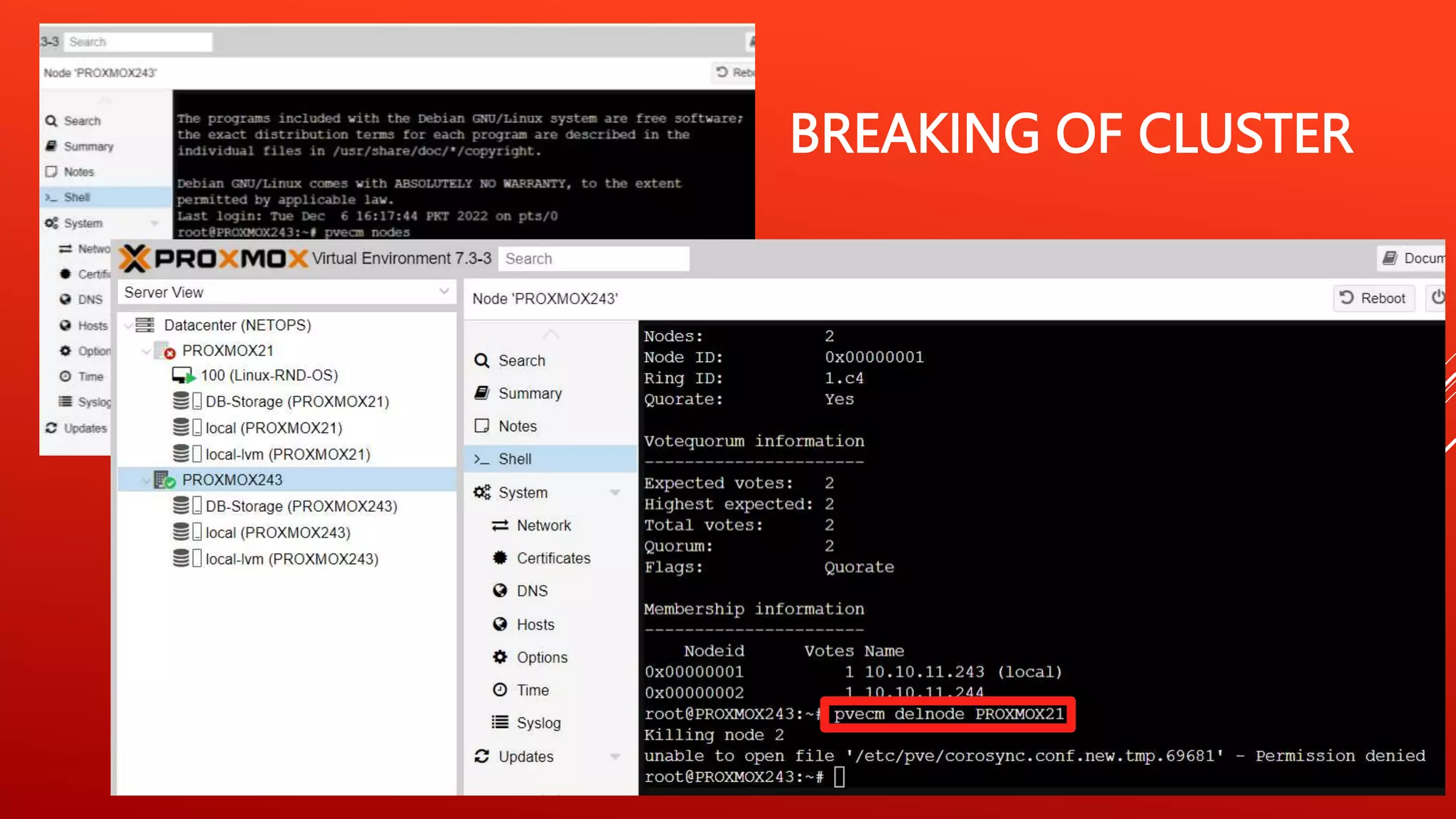Collapse the PROXMOX243 node tree
1456x819 pixels.
pos(146,481)
